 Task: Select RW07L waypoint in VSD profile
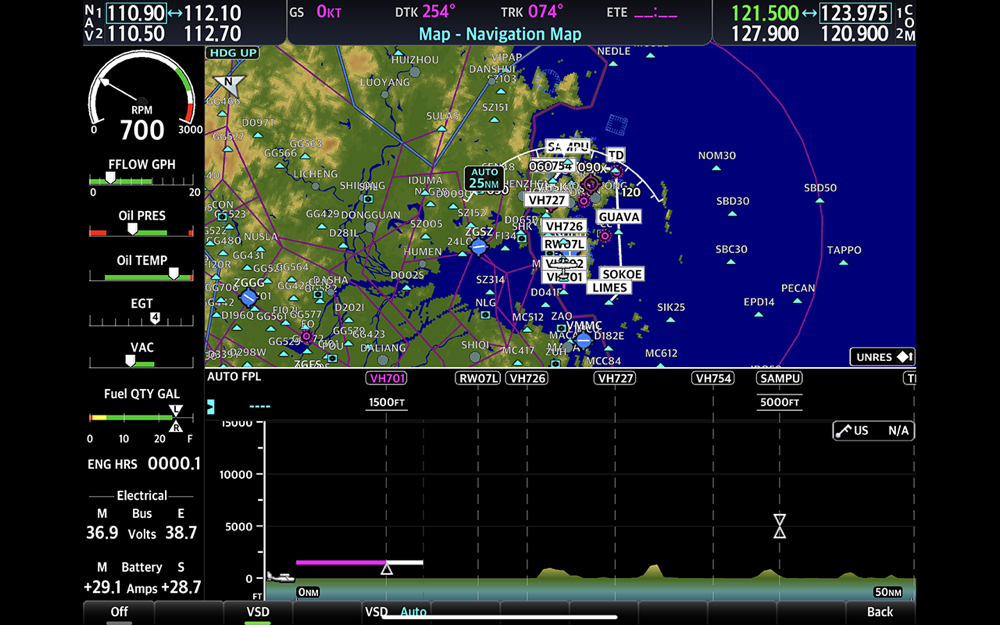pos(478,378)
